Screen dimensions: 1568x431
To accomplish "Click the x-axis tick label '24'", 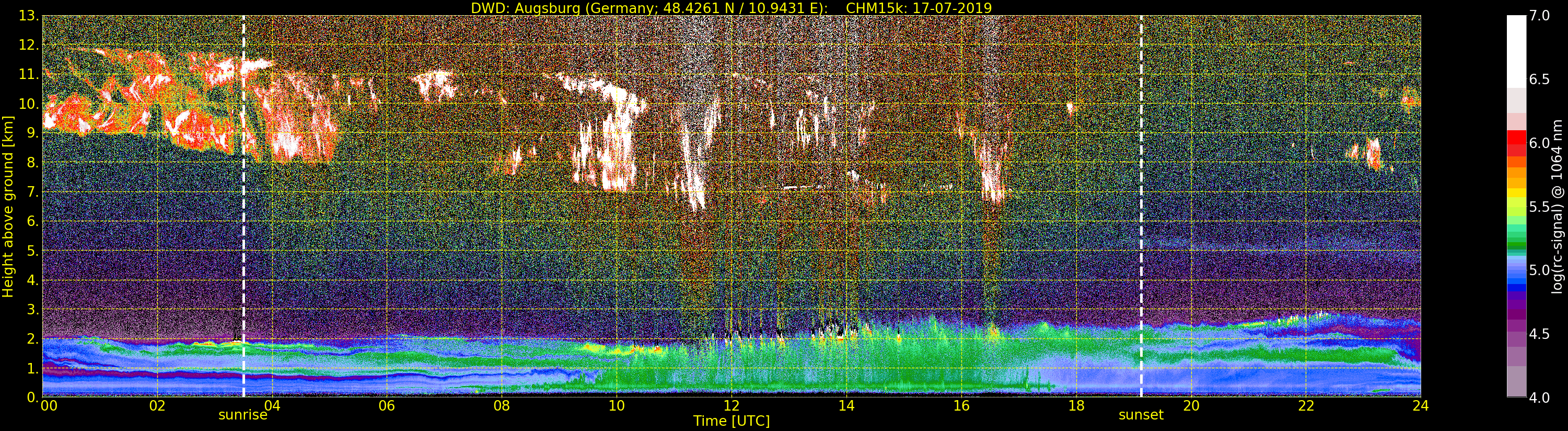I will [x=1421, y=405].
